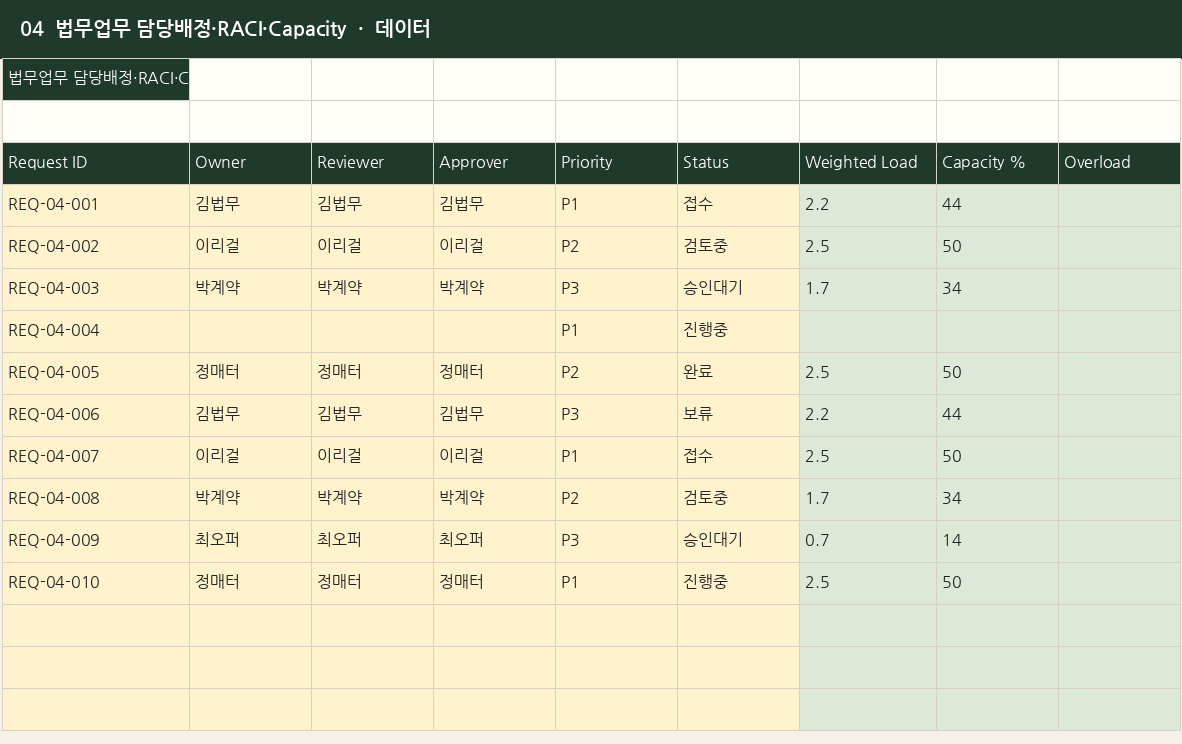Select Owner 최오퍼 in row REQ-04-009
Screen dimensions: 1182x744
[250, 541]
